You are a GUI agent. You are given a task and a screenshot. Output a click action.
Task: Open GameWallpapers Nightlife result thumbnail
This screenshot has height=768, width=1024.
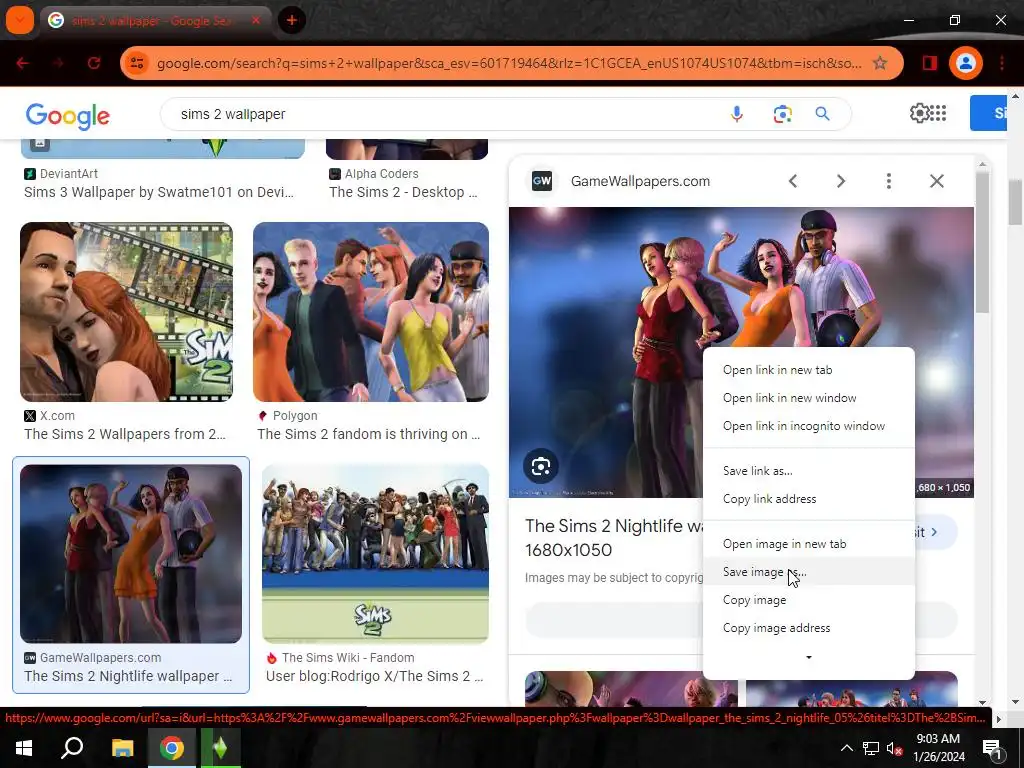coord(131,554)
